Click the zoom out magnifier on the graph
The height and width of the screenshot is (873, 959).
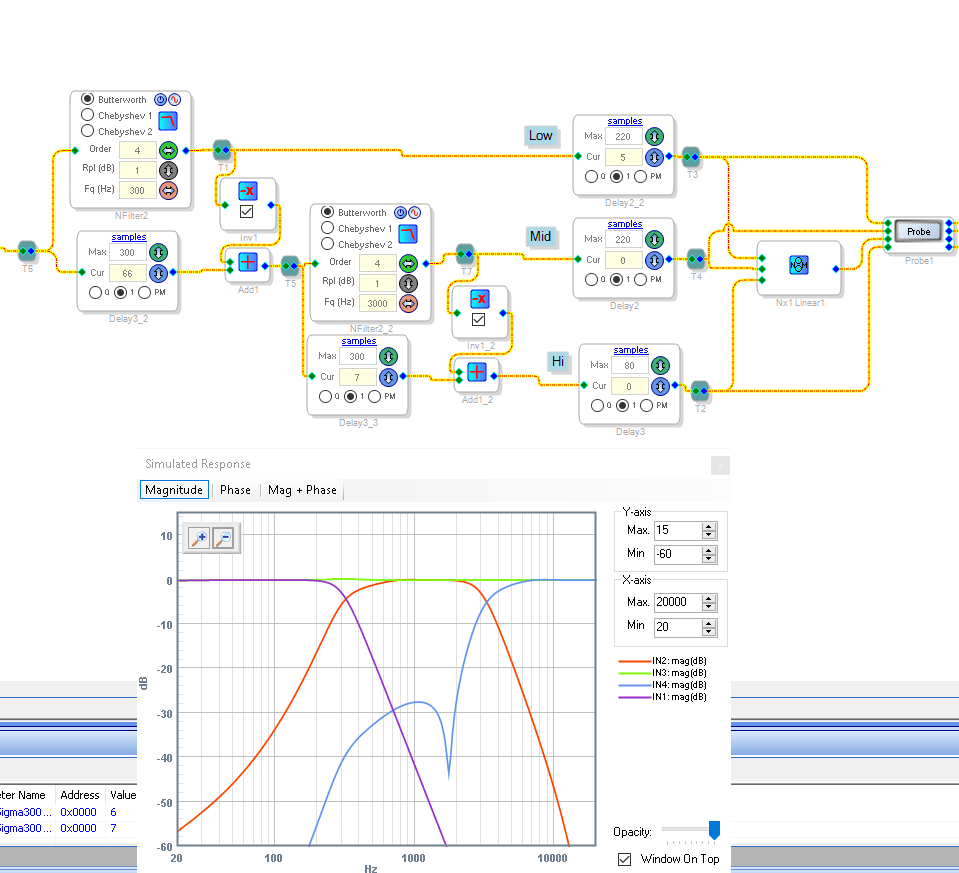(224, 540)
